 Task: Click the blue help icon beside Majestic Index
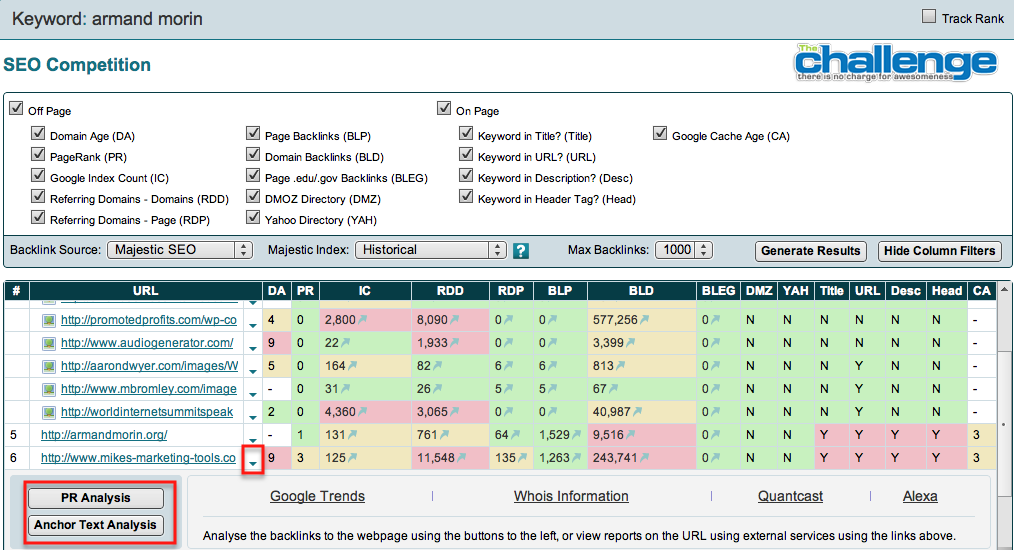[x=520, y=251]
